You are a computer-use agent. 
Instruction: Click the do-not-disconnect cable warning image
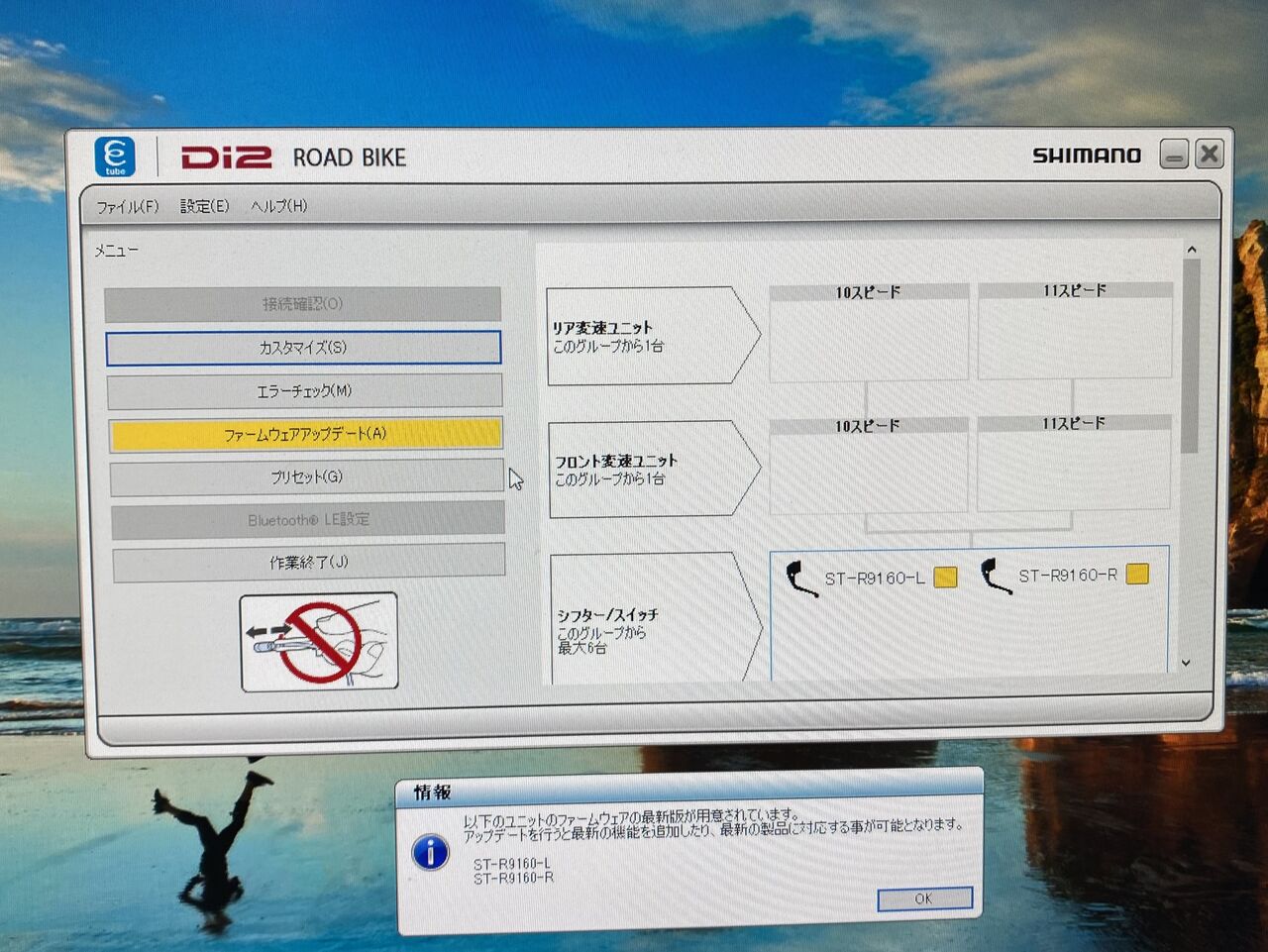[x=318, y=641]
